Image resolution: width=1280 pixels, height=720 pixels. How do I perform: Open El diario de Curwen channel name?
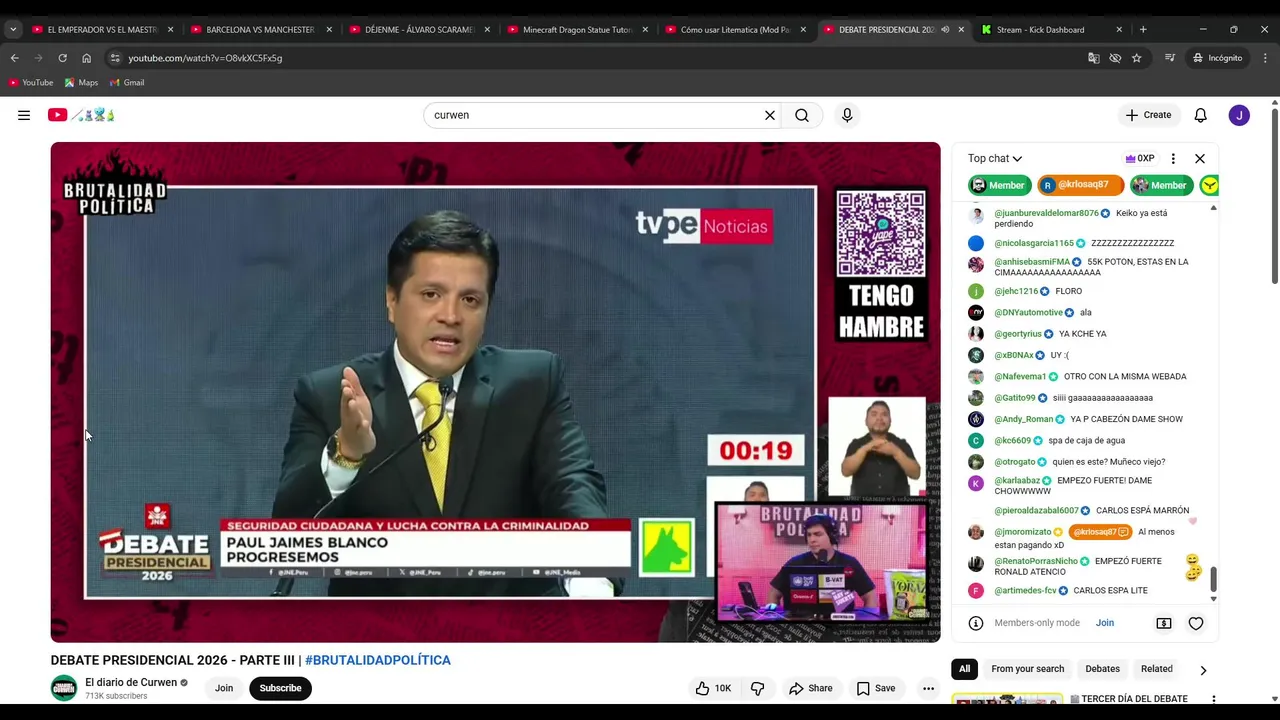[x=131, y=682]
